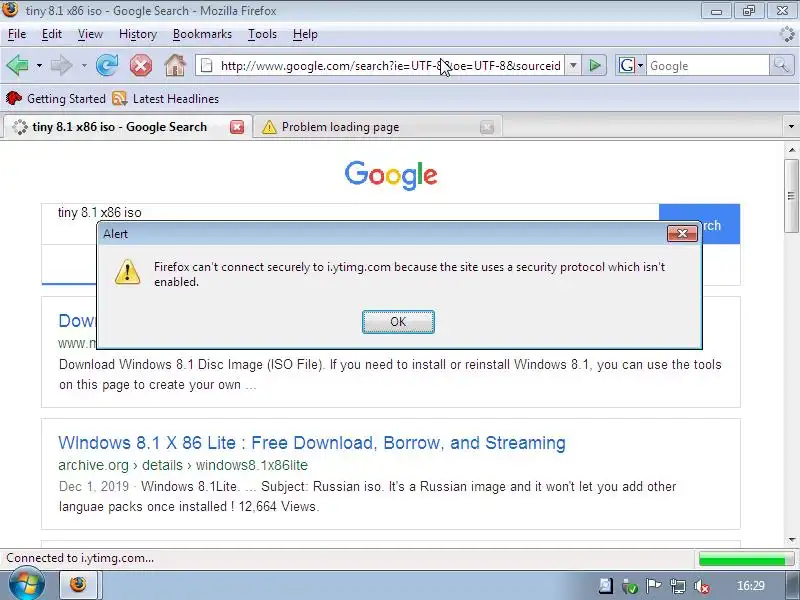Click status text Connected to i.ytimg.com
Viewport: 800px width, 600px height.
(x=80, y=558)
